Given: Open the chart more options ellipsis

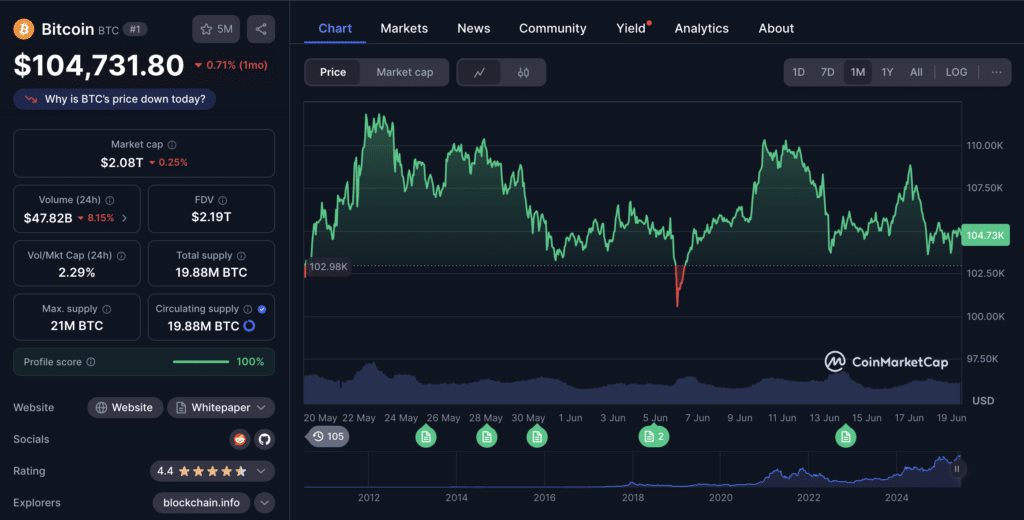Looking at the screenshot, I should (996, 73).
